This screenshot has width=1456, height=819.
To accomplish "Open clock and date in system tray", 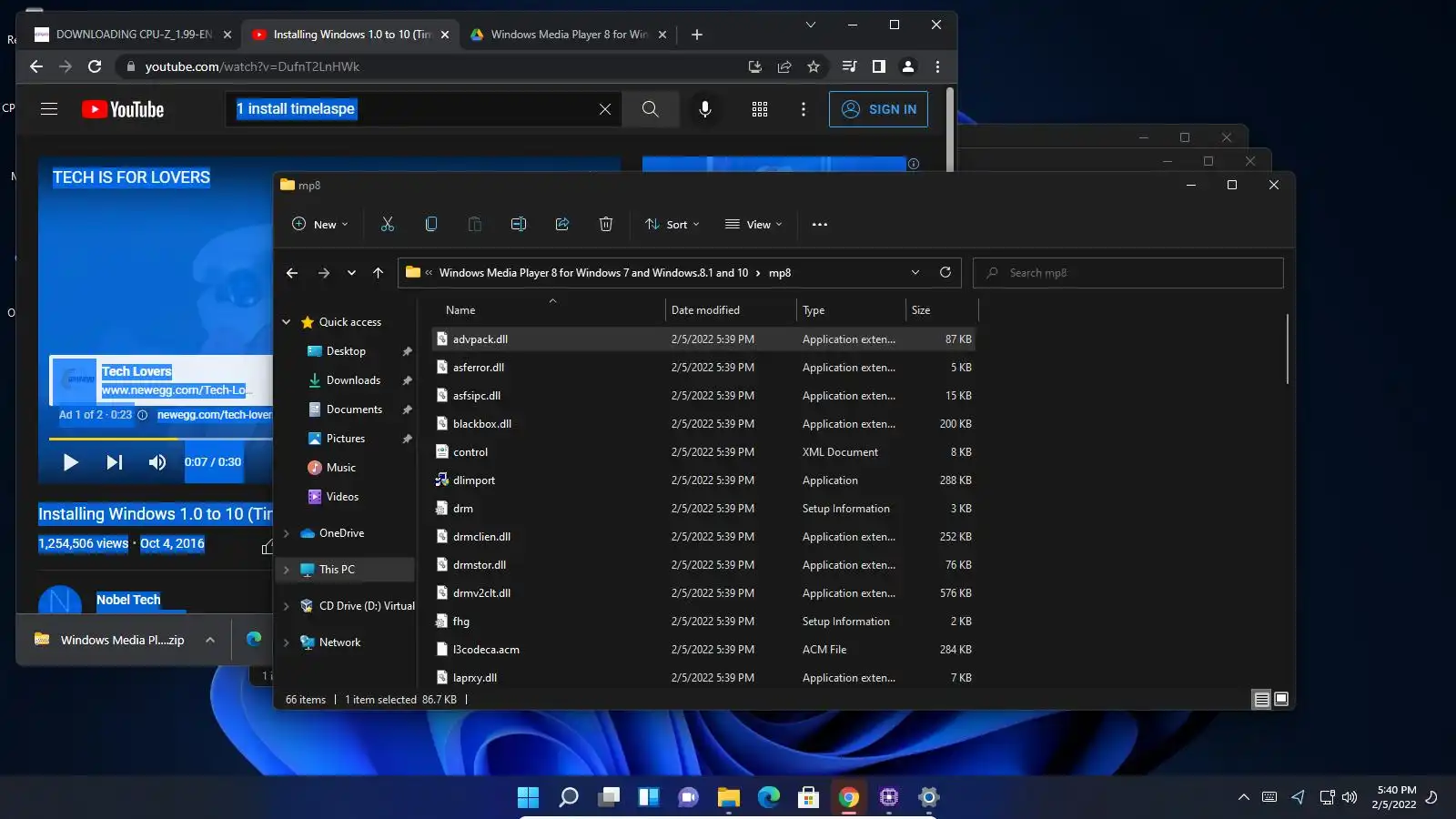I will tap(1394, 797).
